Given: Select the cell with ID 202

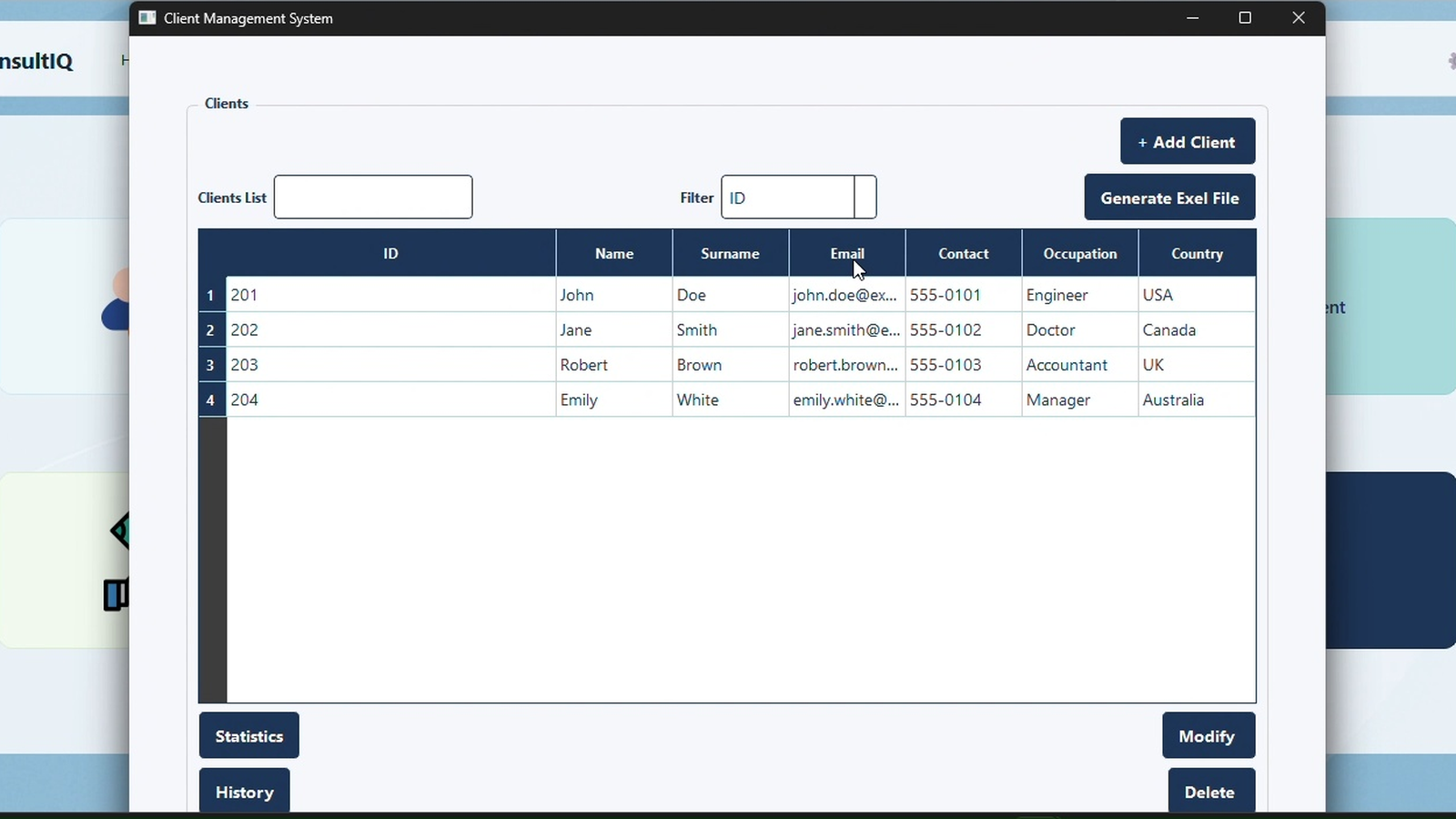Looking at the screenshot, I should pos(391,329).
